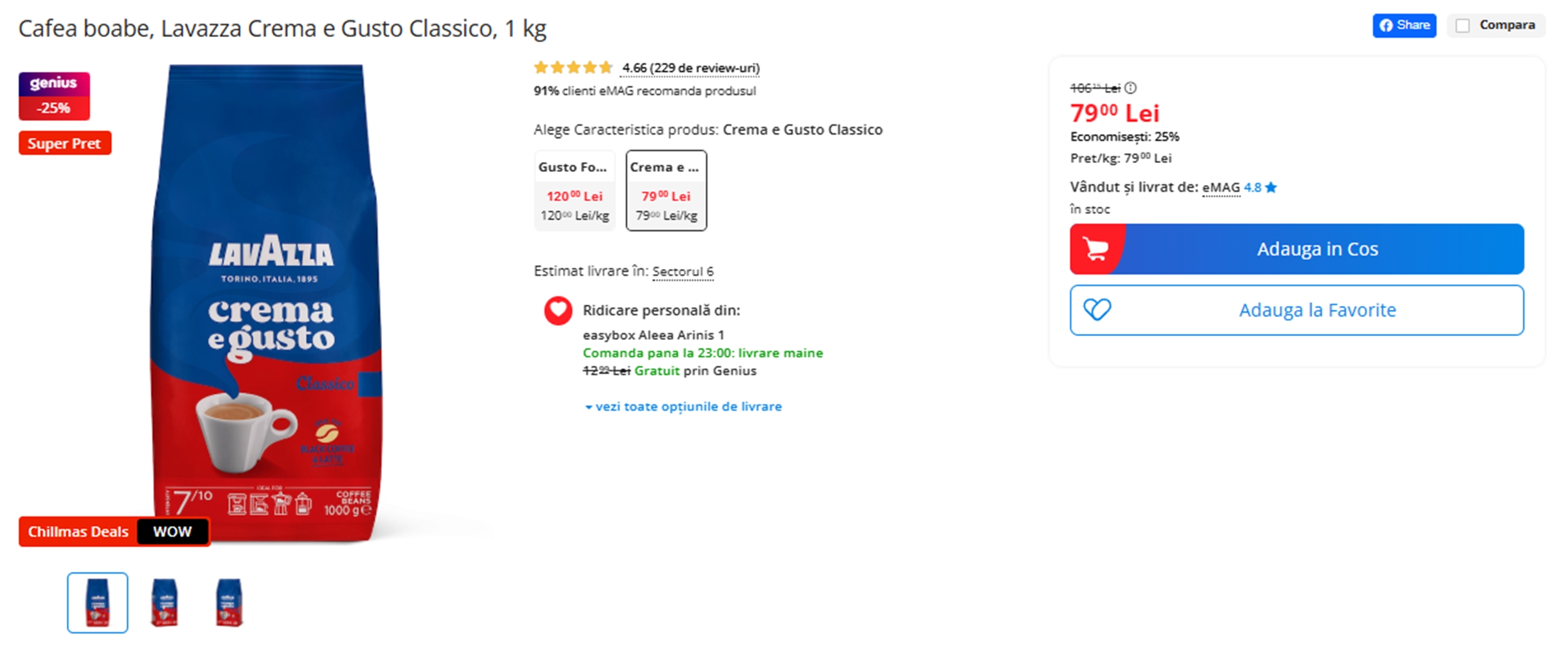The image size is (1568, 649).
Task: Click the eMAG seller link
Action: [1221, 187]
